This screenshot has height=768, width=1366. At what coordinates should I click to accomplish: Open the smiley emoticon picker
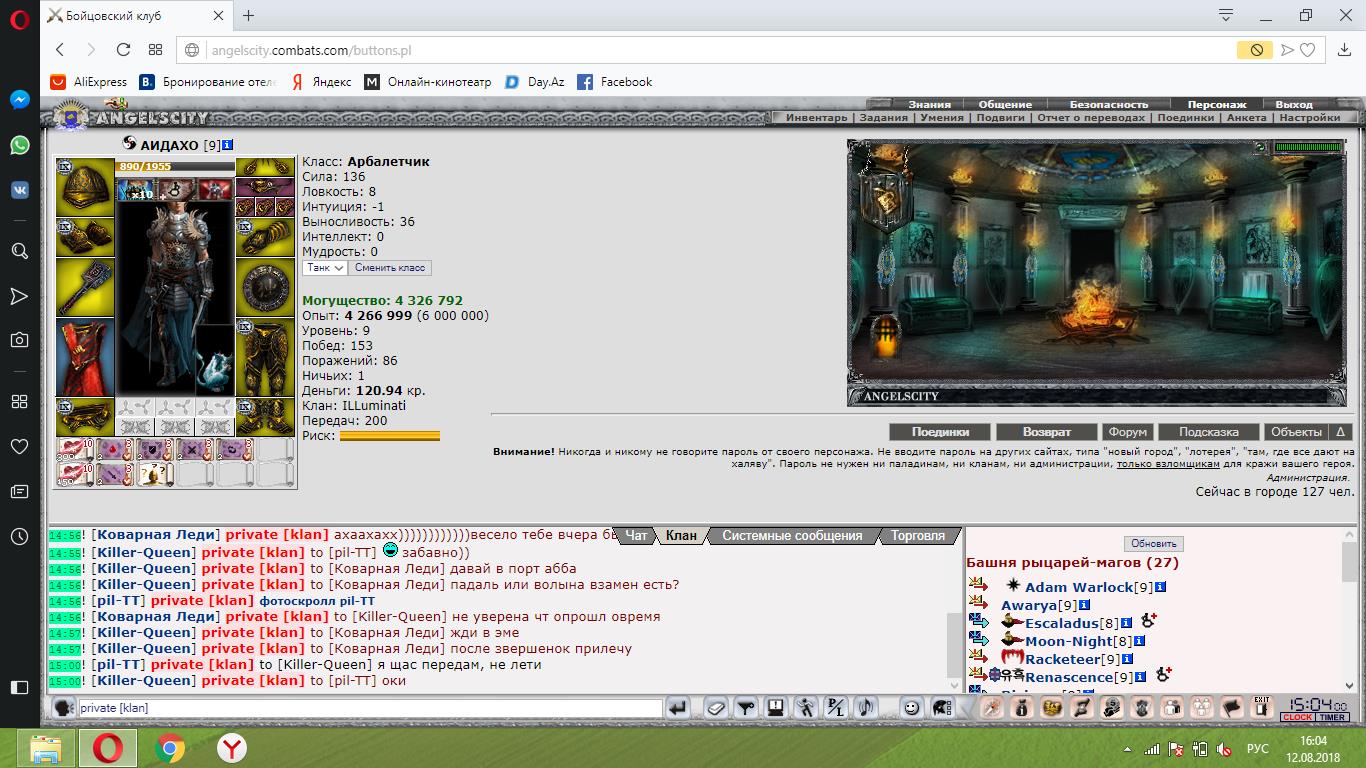[911, 708]
